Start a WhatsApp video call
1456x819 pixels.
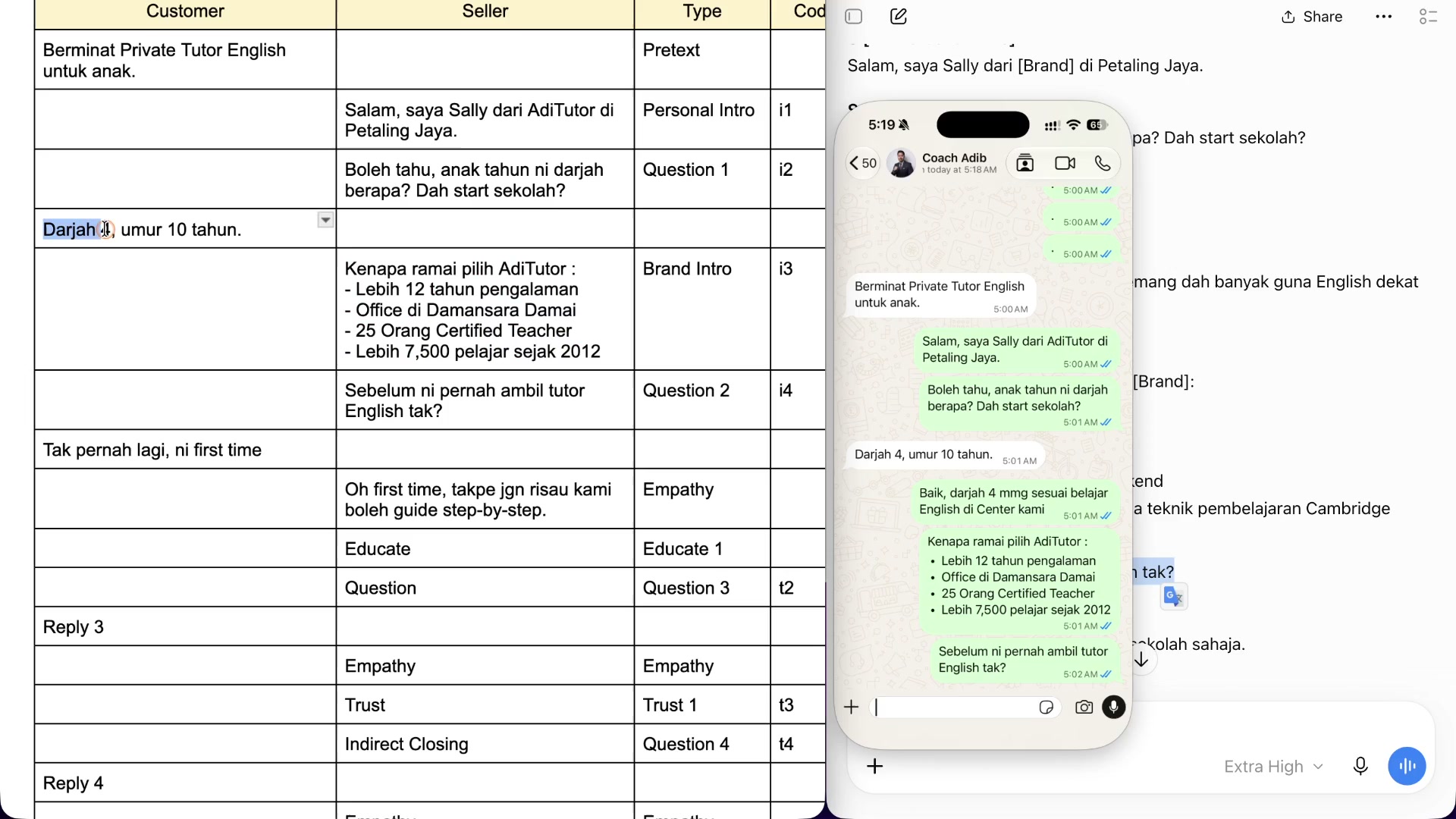(x=1065, y=163)
